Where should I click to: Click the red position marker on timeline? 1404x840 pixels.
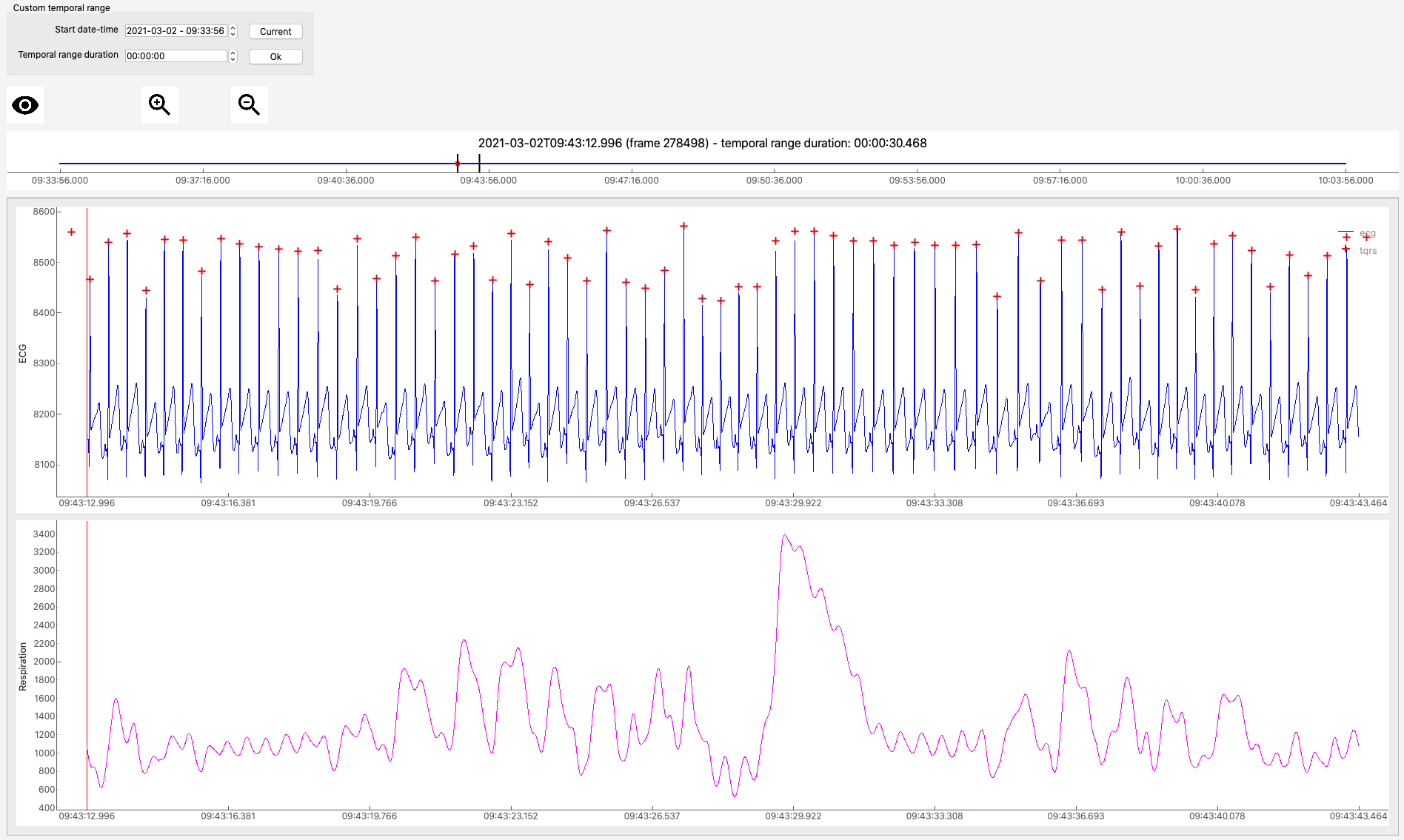tap(458, 164)
